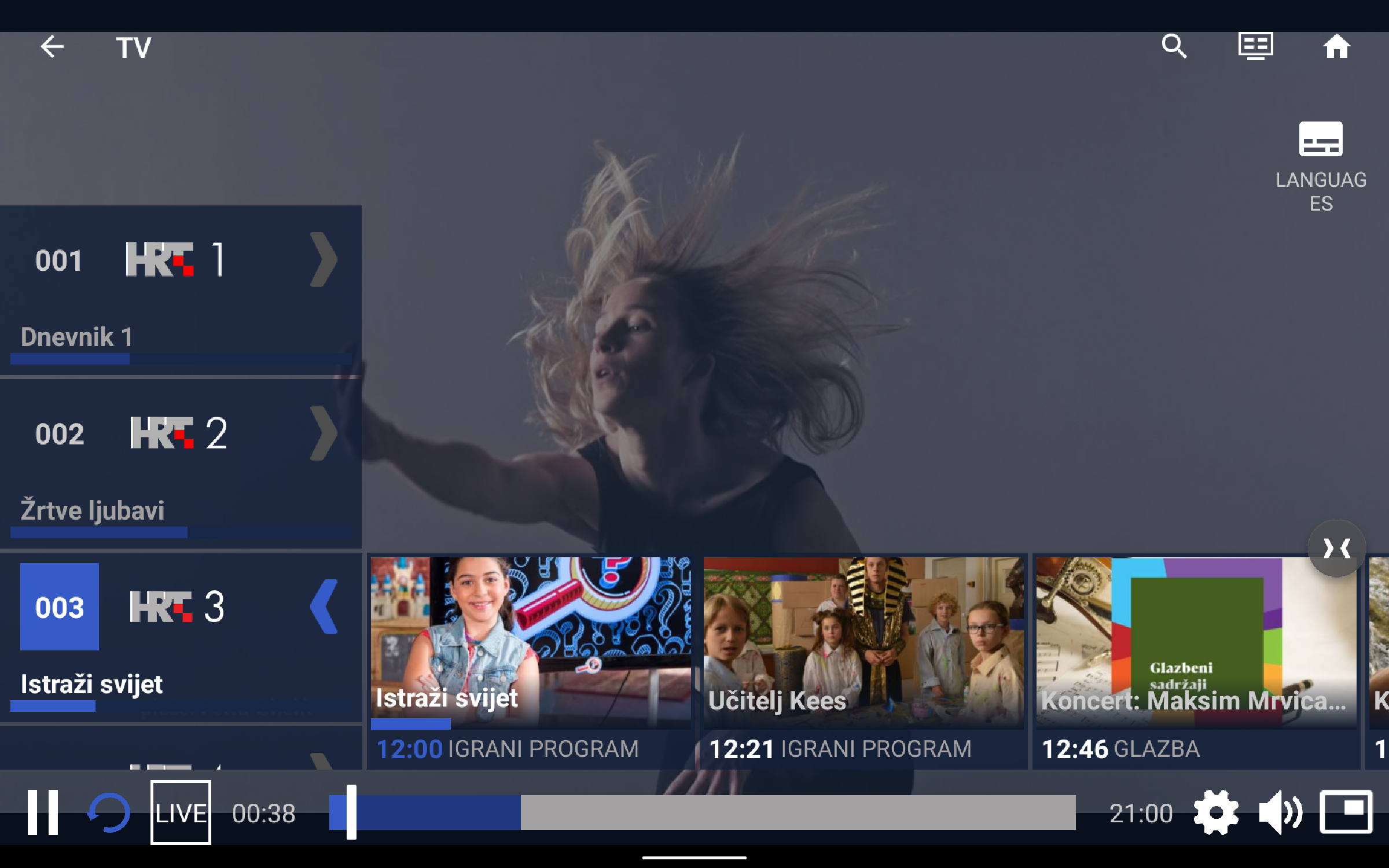
Task: Collapse HRT 3 channel program list
Action: (x=324, y=607)
